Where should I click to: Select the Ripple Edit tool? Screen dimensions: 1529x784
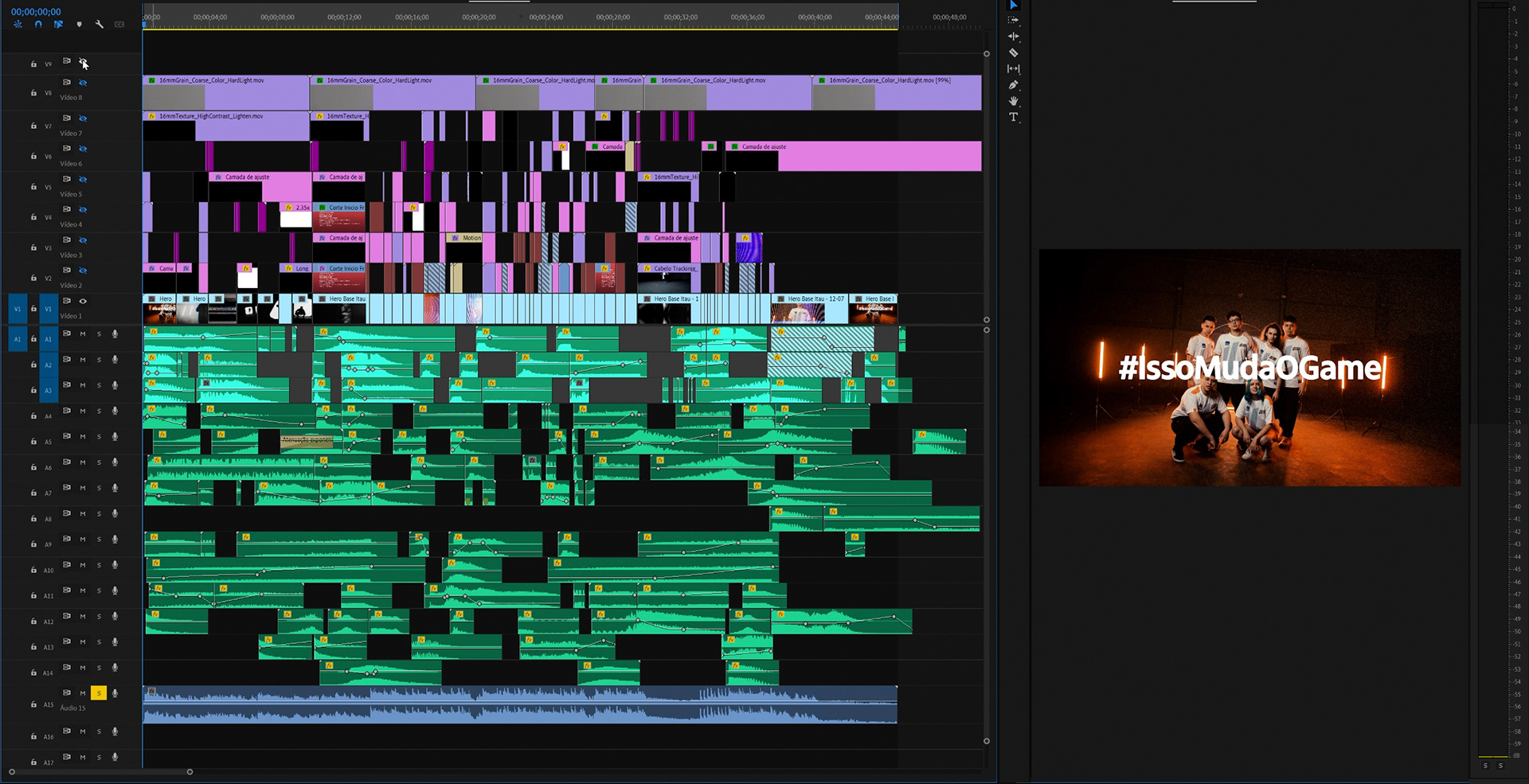1014,37
